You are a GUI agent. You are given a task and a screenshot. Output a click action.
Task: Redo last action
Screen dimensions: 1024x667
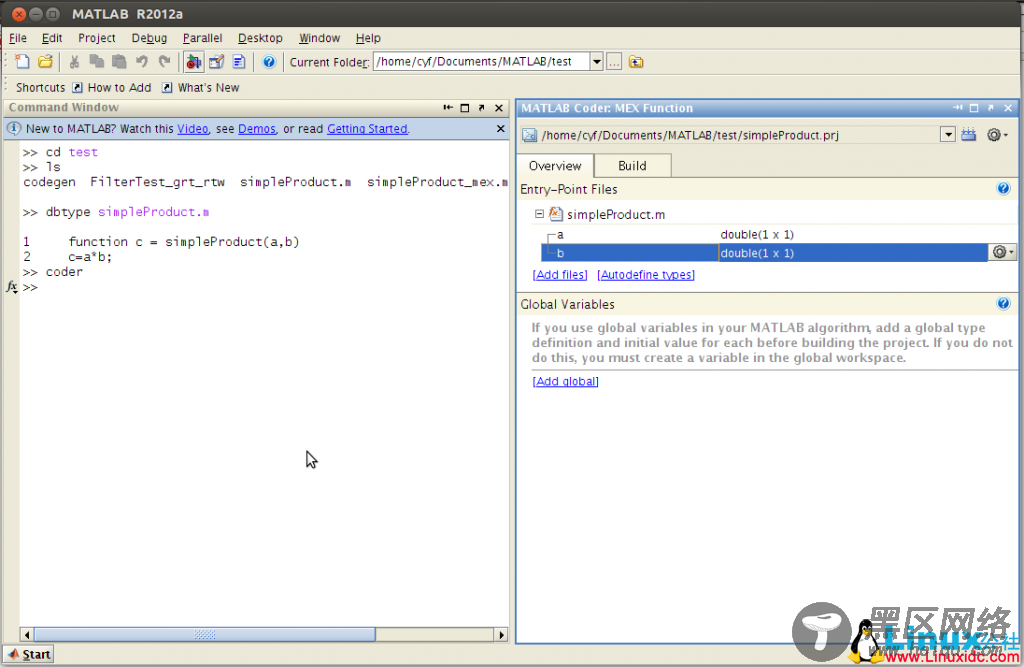[165, 62]
